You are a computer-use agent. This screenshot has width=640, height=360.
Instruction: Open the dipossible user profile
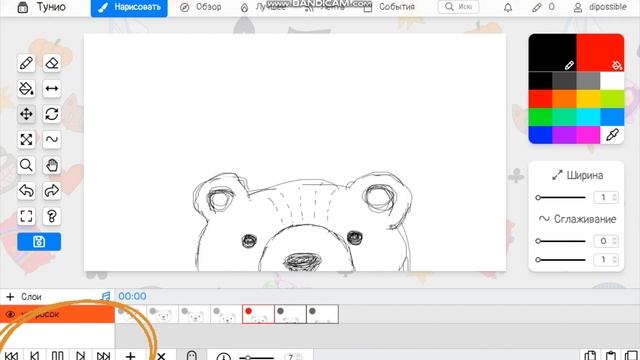(600, 7)
